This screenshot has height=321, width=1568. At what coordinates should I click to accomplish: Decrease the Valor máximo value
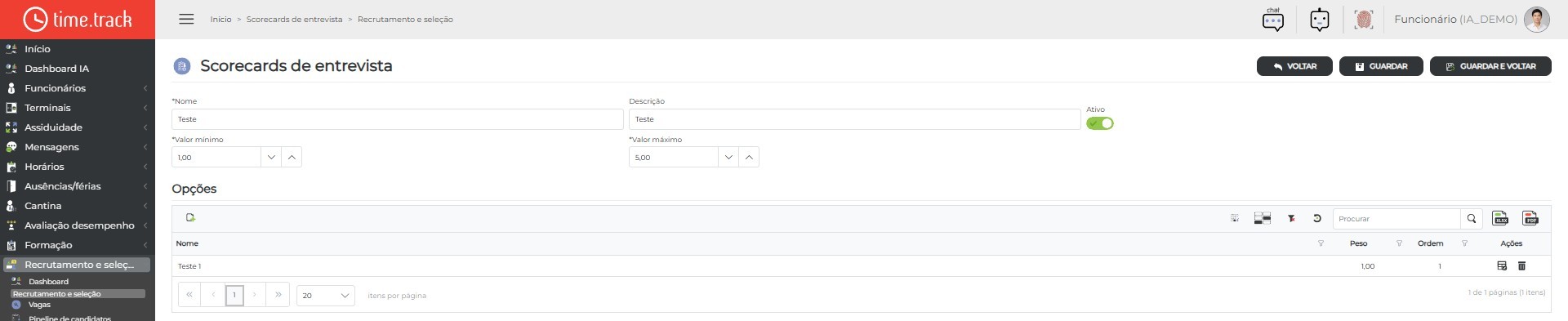[728, 157]
